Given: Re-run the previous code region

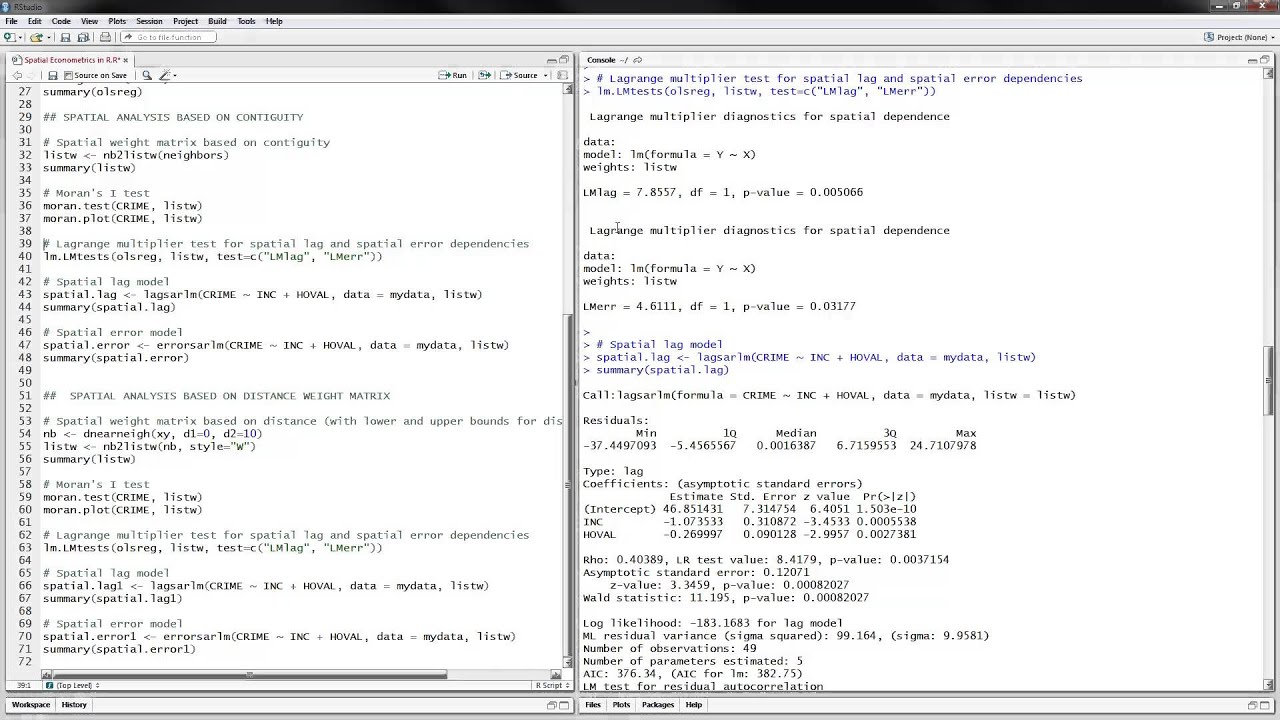Looking at the screenshot, I should [x=484, y=75].
